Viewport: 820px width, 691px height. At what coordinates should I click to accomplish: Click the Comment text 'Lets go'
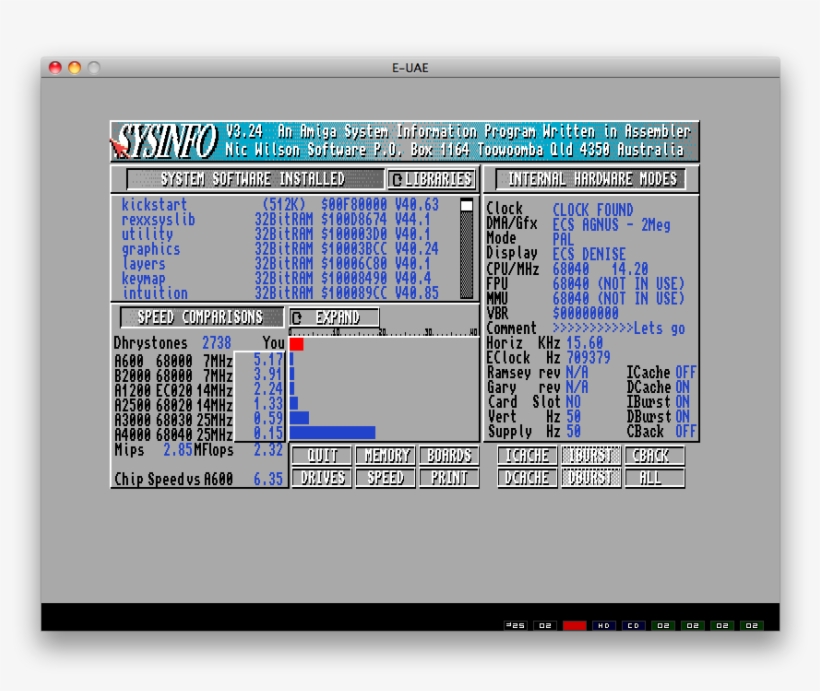[x=659, y=328]
